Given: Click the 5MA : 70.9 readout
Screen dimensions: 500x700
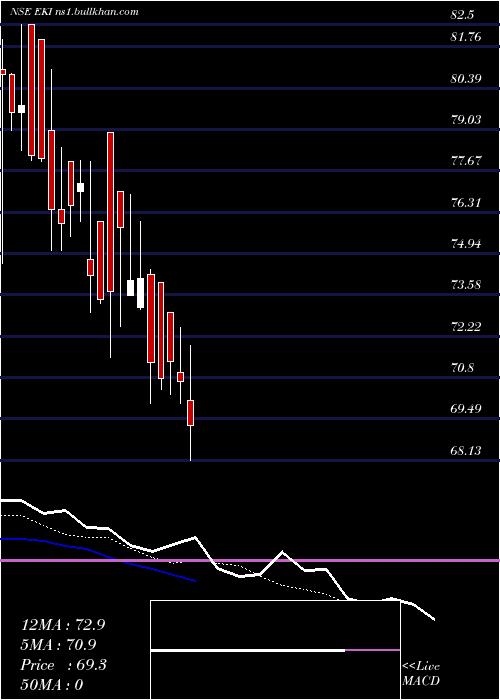Looking at the screenshot, I should tap(58, 645).
